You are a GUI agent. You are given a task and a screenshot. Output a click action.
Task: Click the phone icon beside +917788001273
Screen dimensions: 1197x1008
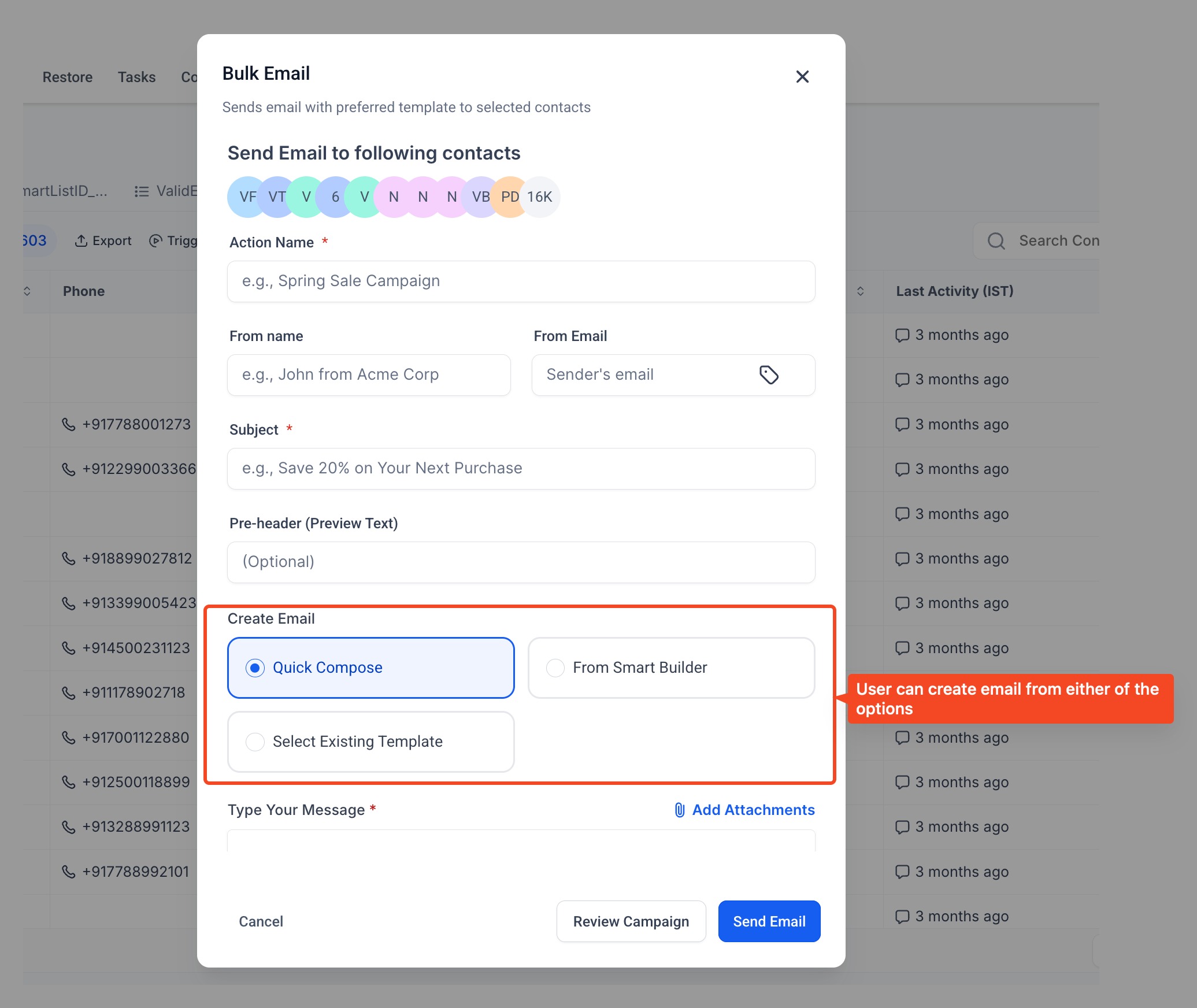coord(68,424)
